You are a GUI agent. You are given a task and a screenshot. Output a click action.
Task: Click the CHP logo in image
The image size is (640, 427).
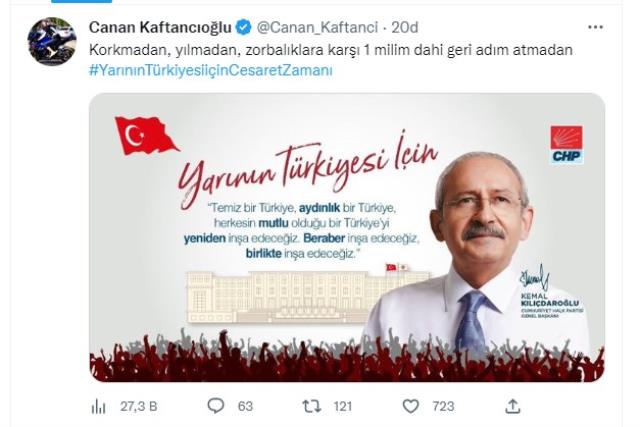pos(567,145)
